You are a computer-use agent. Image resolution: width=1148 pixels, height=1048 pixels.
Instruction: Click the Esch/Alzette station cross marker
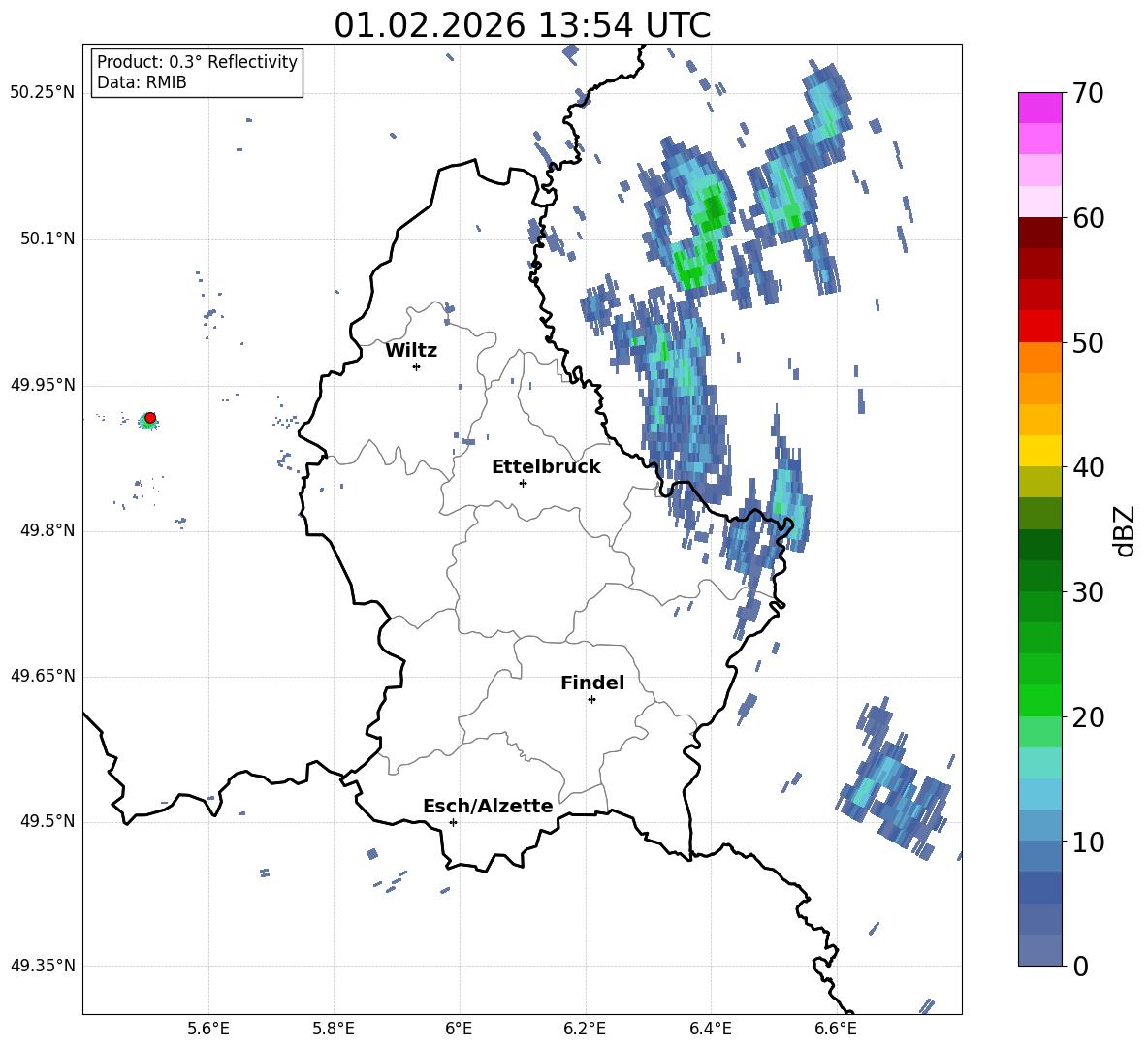tap(453, 822)
